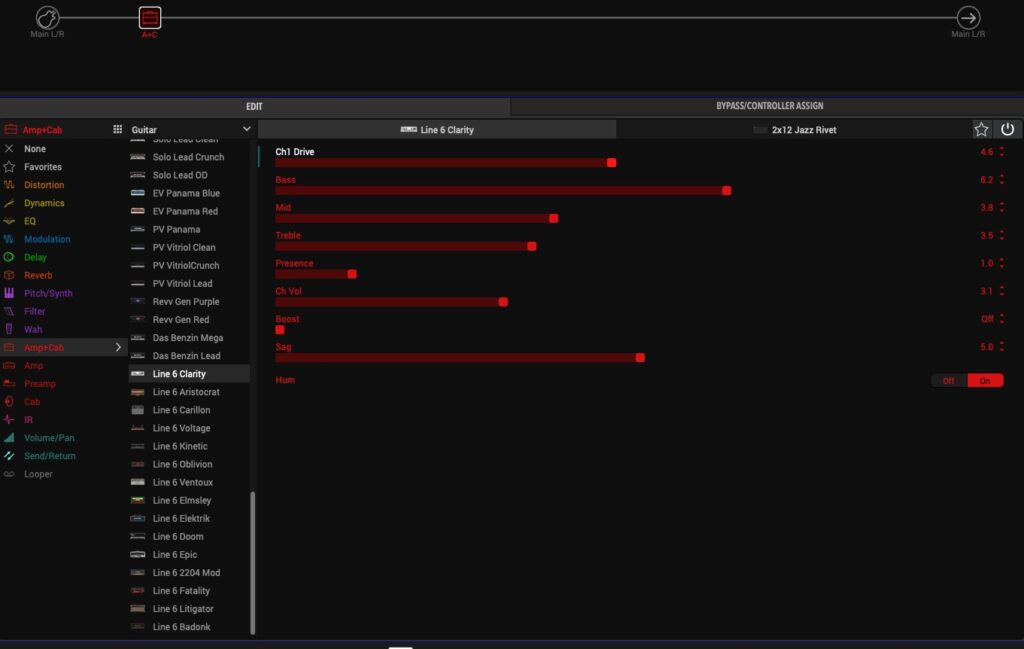Turn Hum off with the Off switch

click(x=949, y=381)
